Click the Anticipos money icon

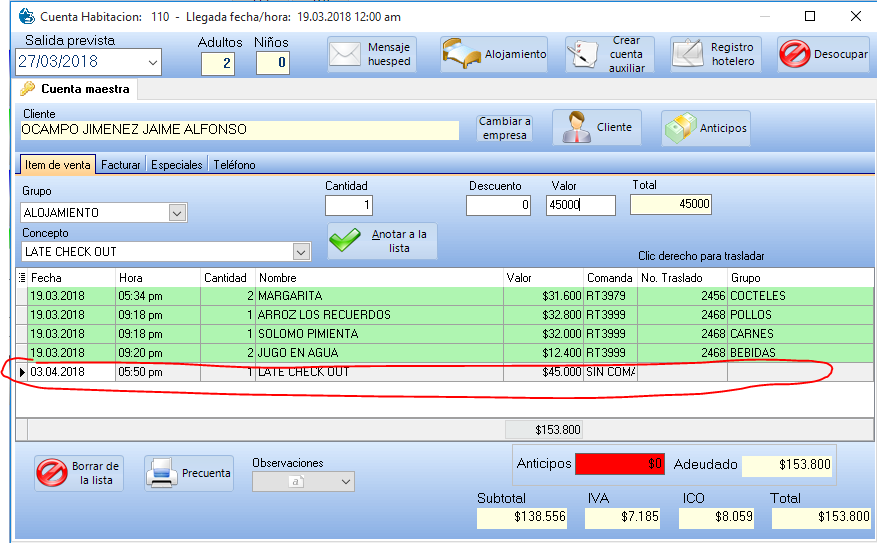pyautogui.click(x=680, y=128)
